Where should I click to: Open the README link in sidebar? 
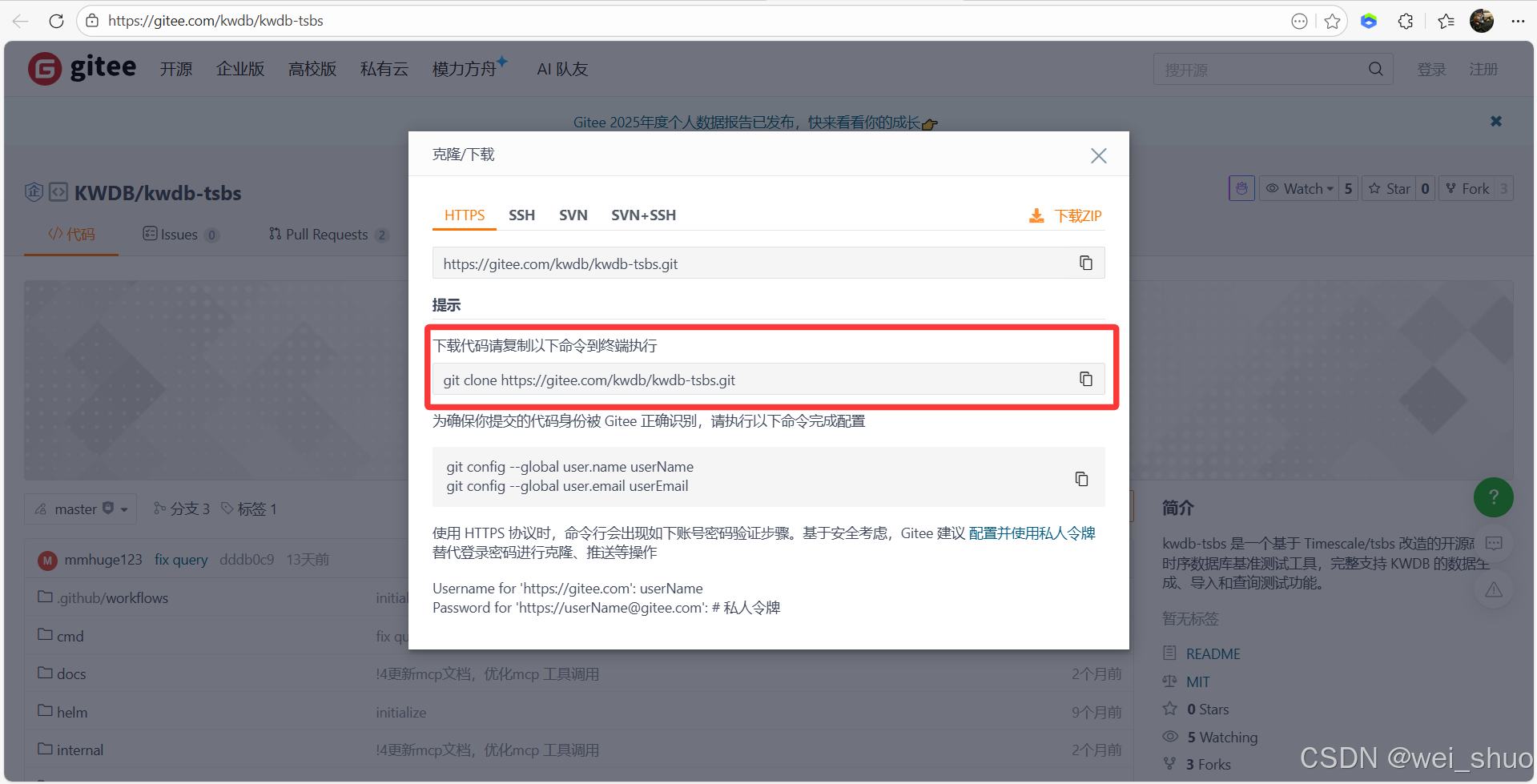[1213, 654]
